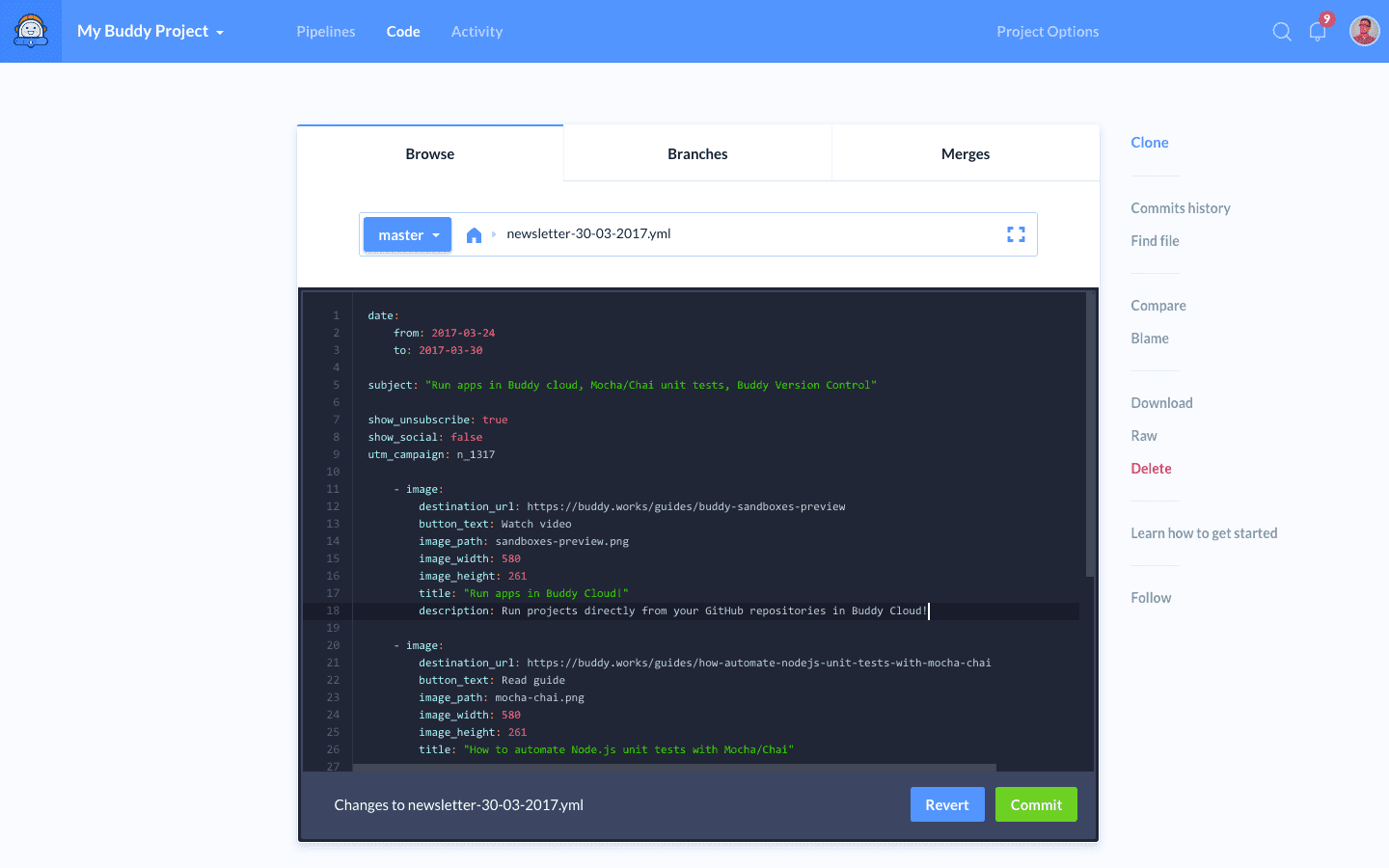This screenshot has height=868, width=1389.
Task: Click the editor horizontal scrollbar
Action: coord(674,768)
